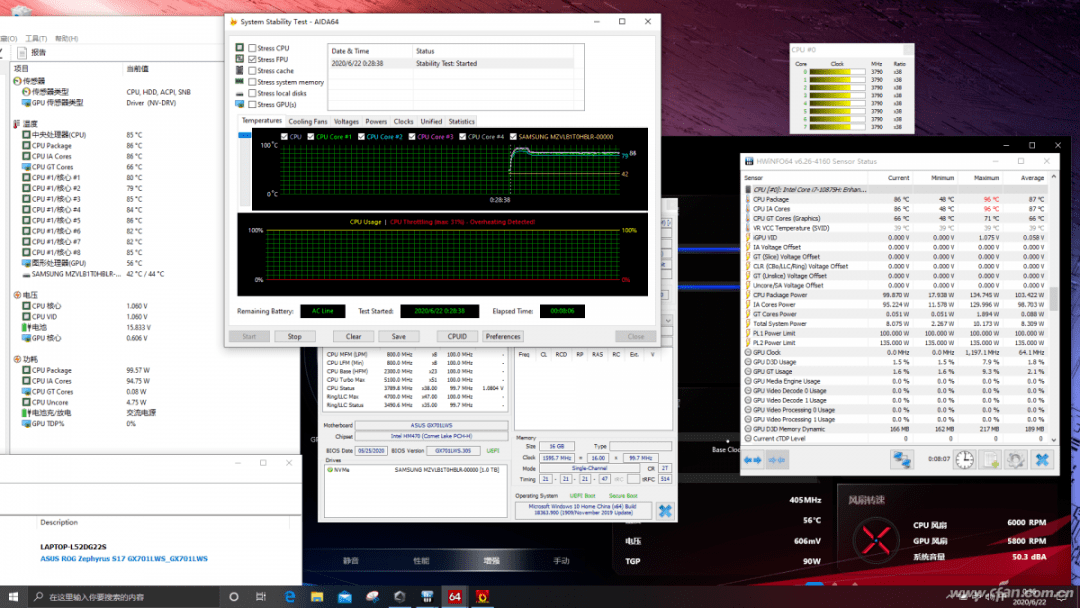1080x608 pixels.
Task: Switch to the Statistics tab
Action: [461, 122]
